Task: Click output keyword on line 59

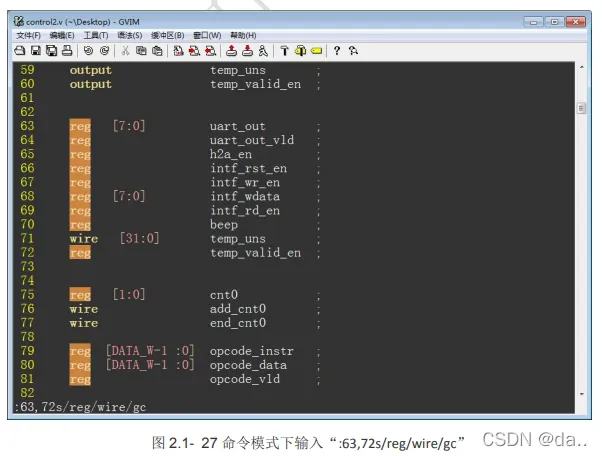Action: (x=91, y=70)
